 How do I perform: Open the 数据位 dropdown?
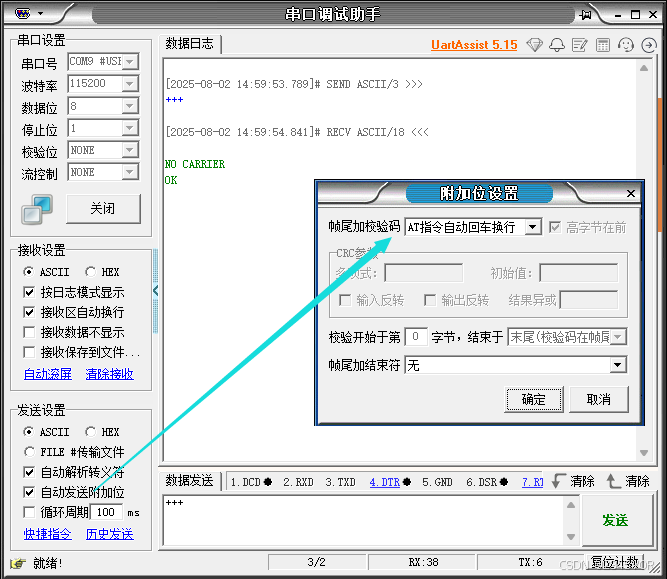tap(130, 106)
